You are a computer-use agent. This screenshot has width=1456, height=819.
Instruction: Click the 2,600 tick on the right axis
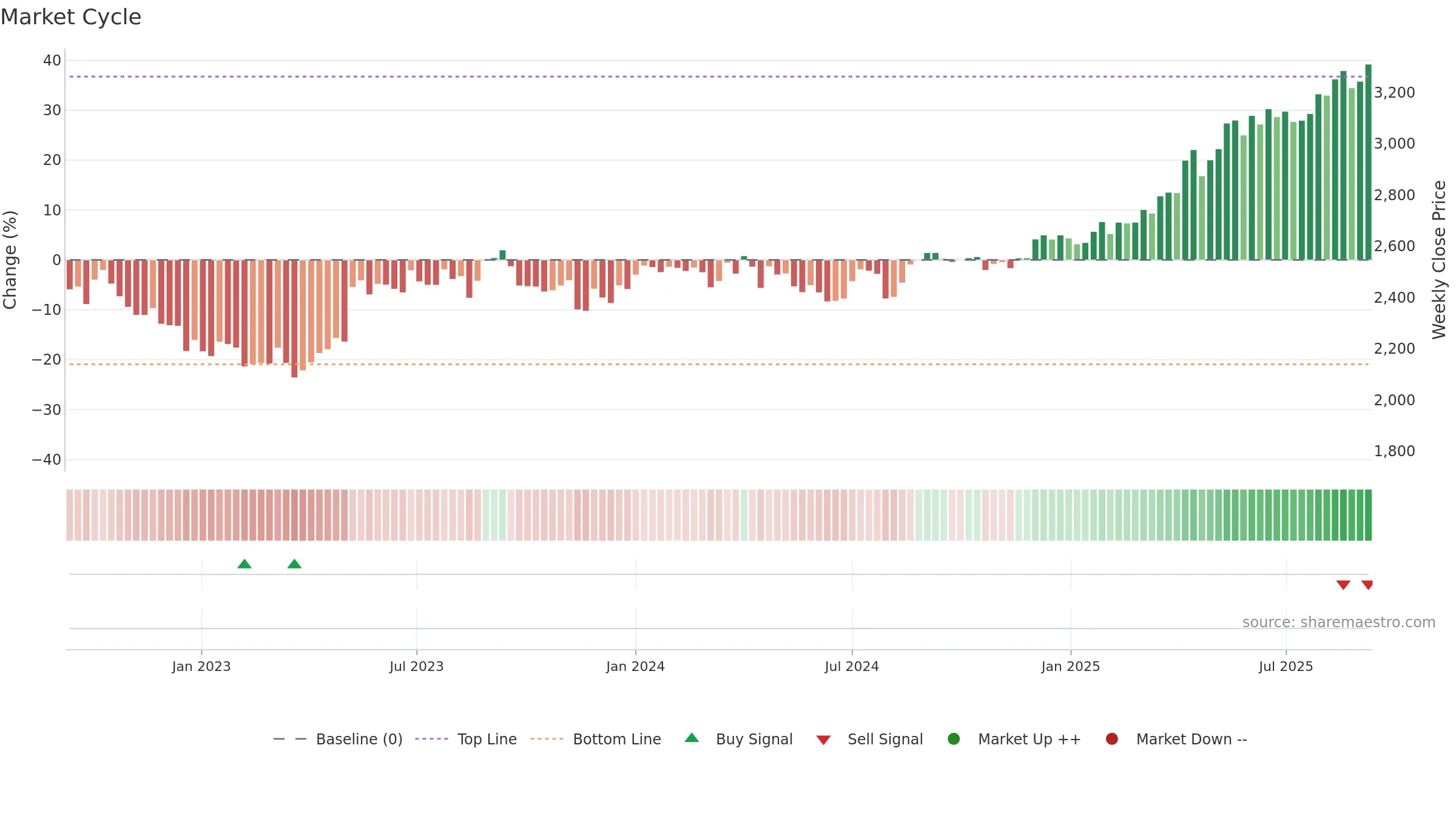[x=1394, y=246]
